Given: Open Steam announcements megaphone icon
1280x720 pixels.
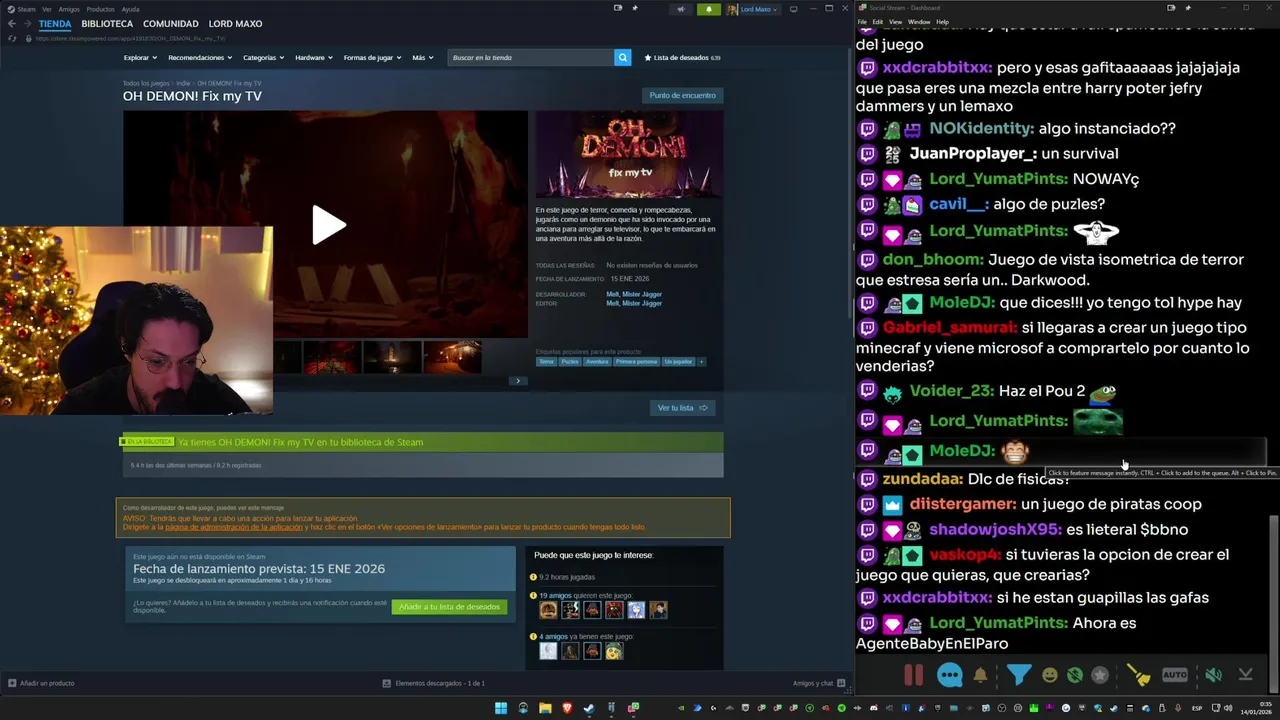Looking at the screenshot, I should (x=681, y=9).
